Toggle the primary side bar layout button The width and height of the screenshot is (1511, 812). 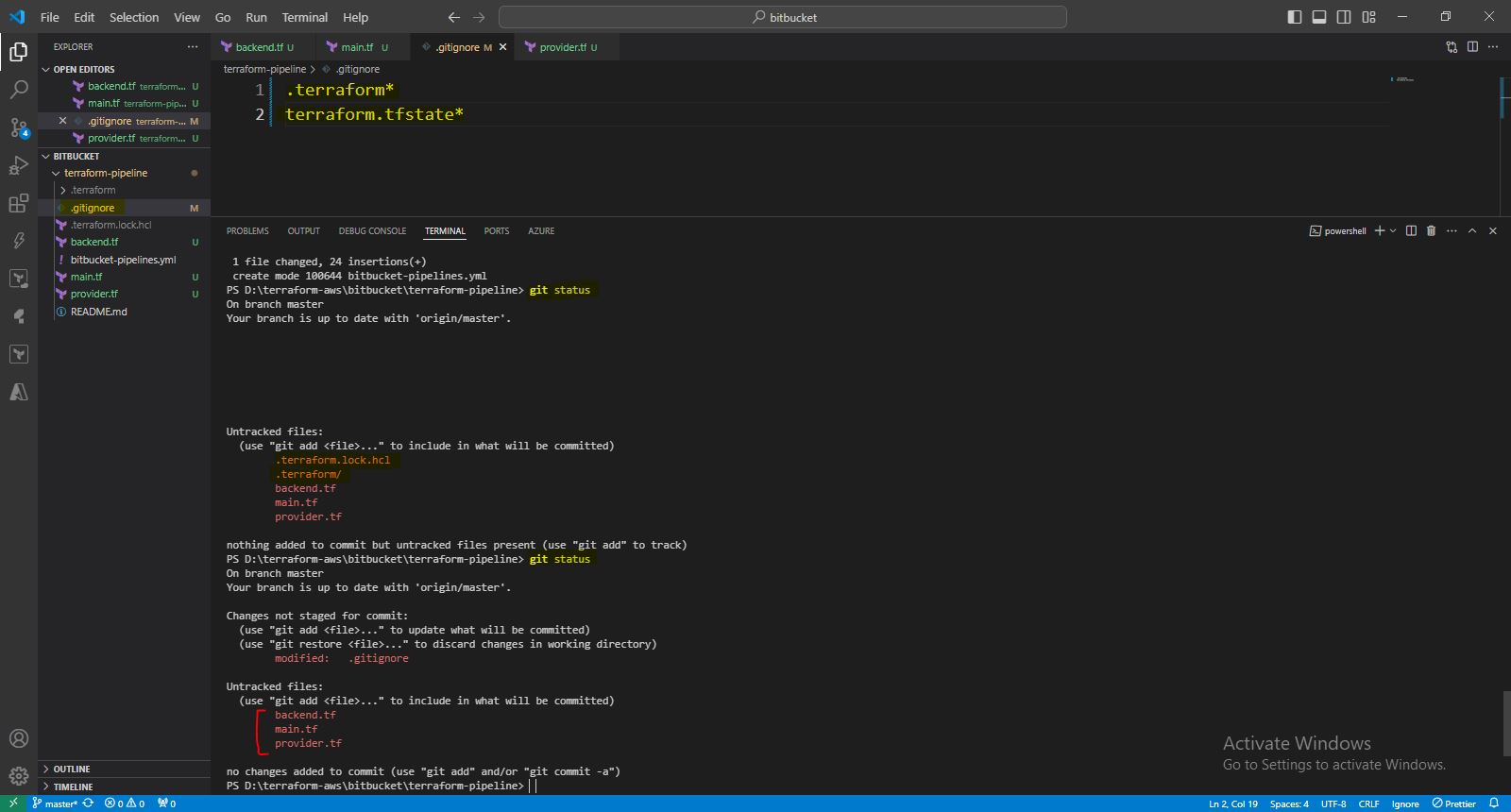click(x=1295, y=17)
